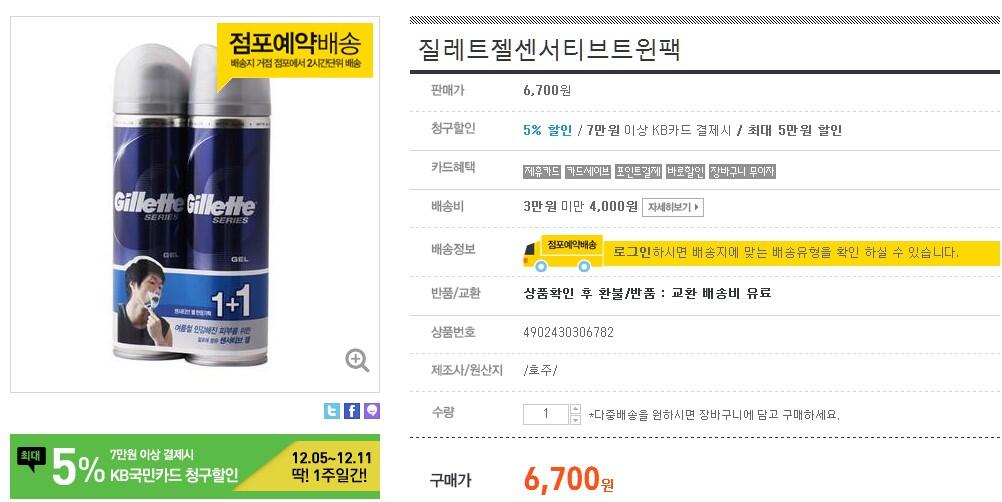Click the yellow delivery truck icon
1002x502 pixels.
click(563, 253)
